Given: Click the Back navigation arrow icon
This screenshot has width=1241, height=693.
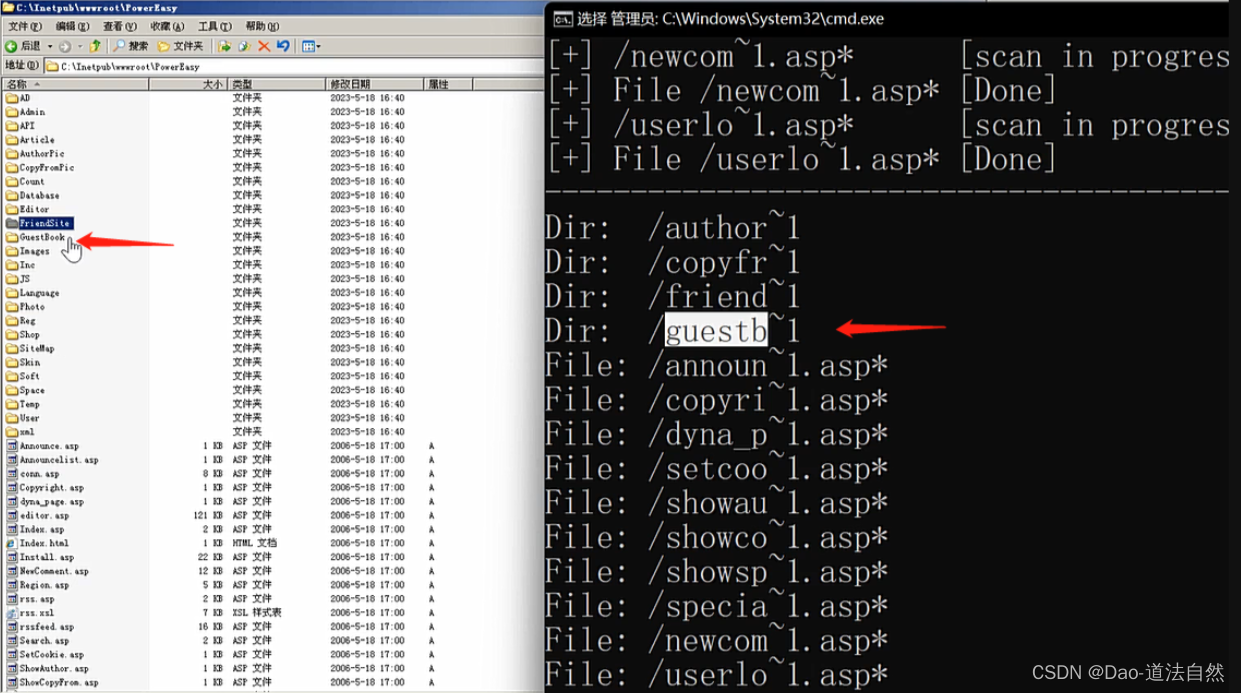Looking at the screenshot, I should point(12,46).
